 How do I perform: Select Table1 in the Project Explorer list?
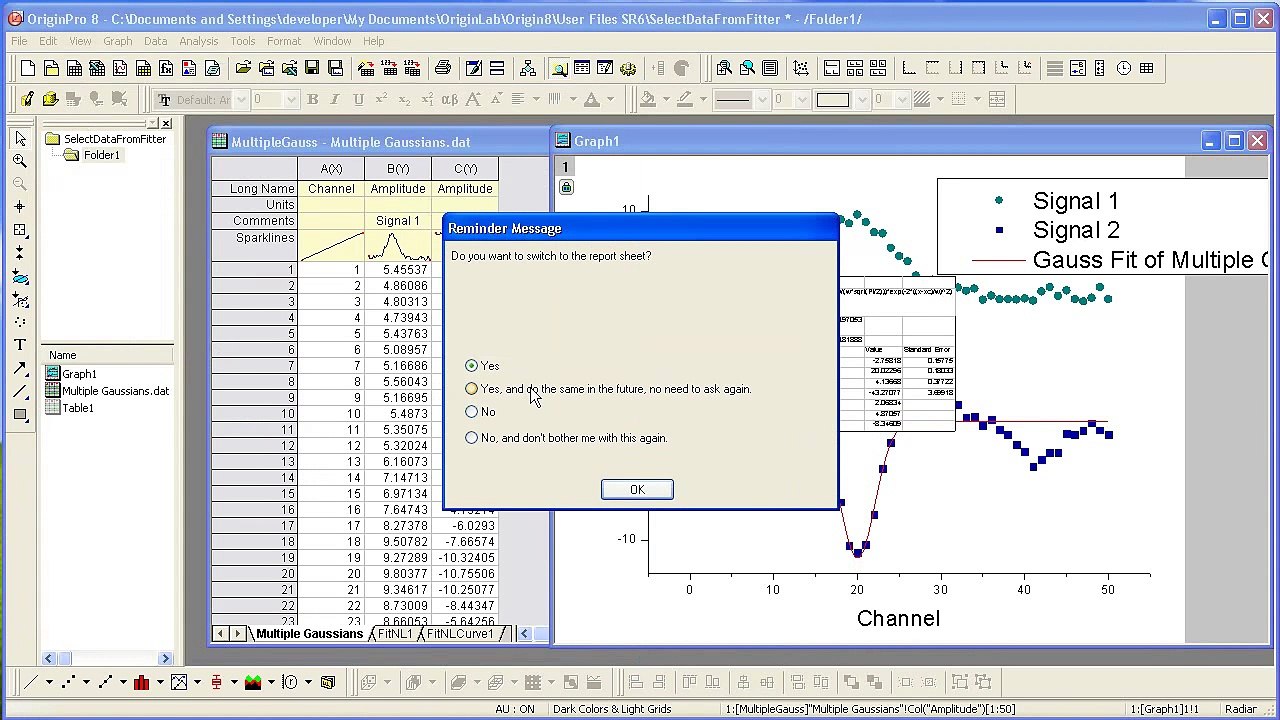tap(77, 408)
